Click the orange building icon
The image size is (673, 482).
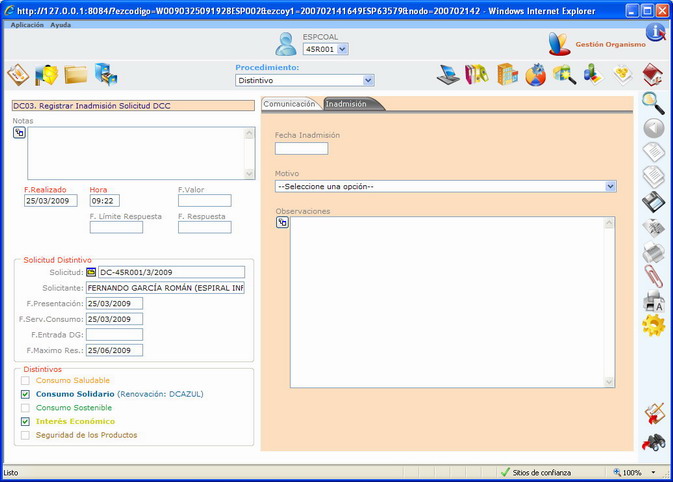click(x=507, y=75)
